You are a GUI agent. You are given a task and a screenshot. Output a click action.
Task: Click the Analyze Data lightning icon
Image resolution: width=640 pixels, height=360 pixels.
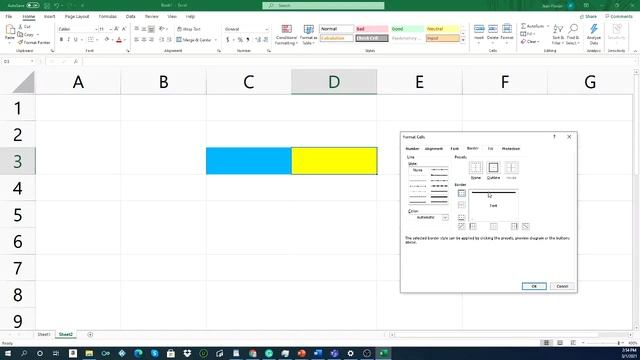[594, 29]
